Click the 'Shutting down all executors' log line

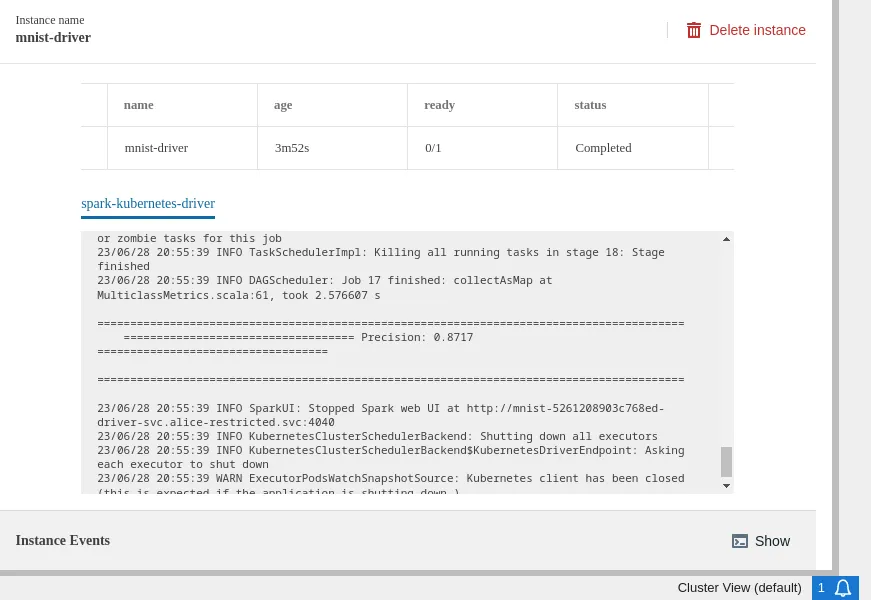pyautogui.click(x=377, y=436)
